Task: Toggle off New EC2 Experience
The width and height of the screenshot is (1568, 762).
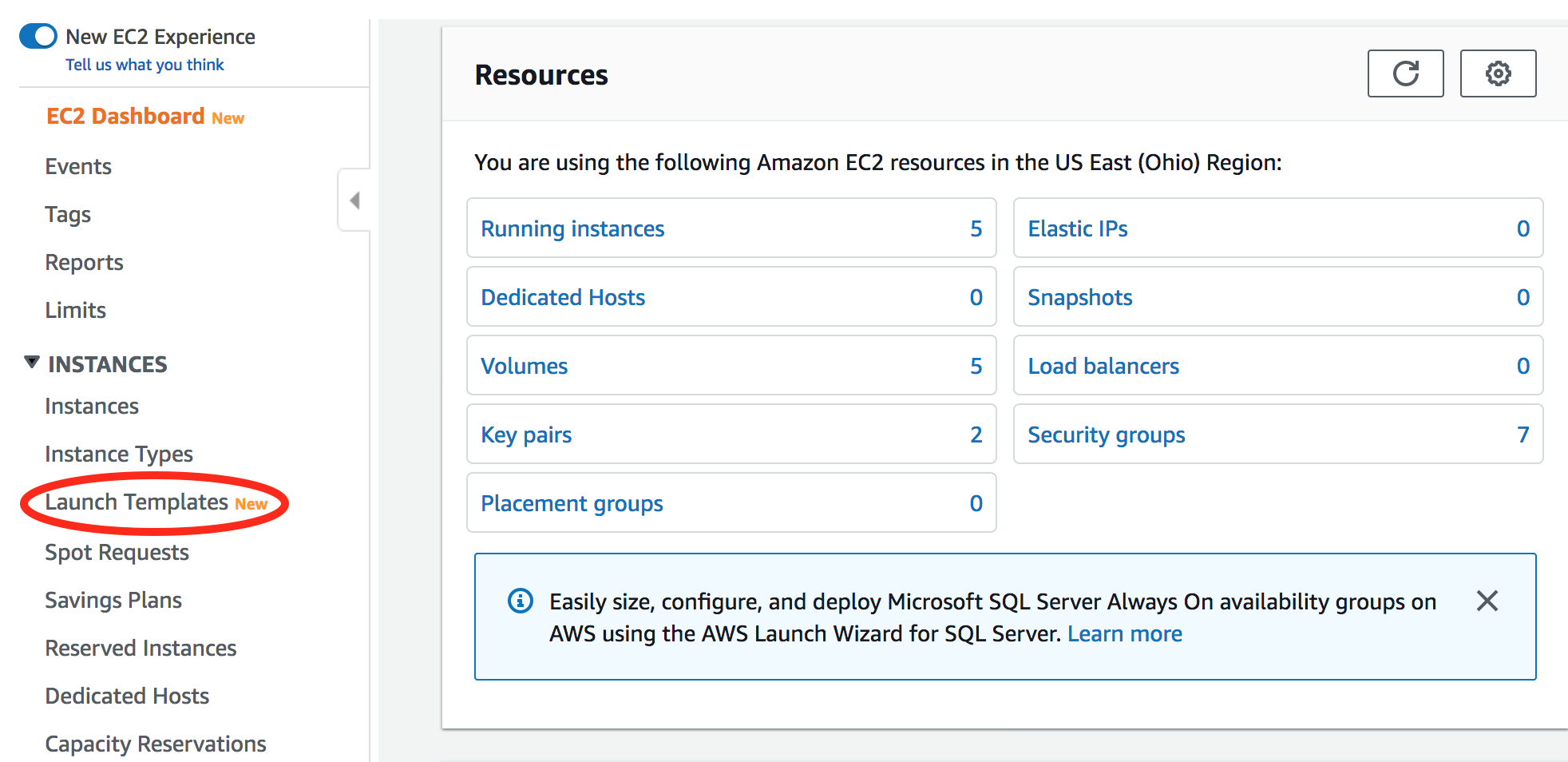Action: tap(38, 37)
